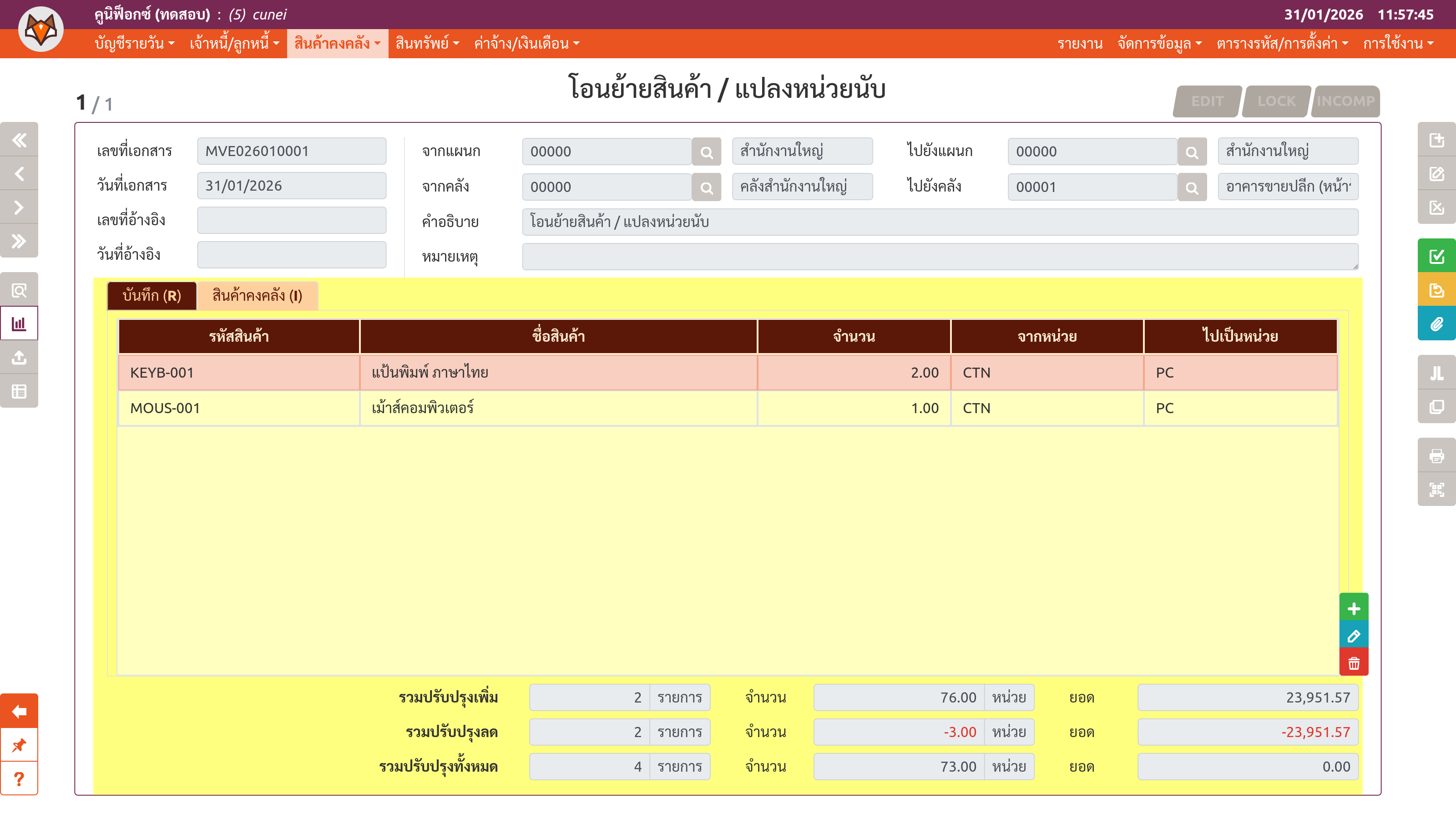
Task: Open the รายงาน menu item
Action: pos(1080,44)
